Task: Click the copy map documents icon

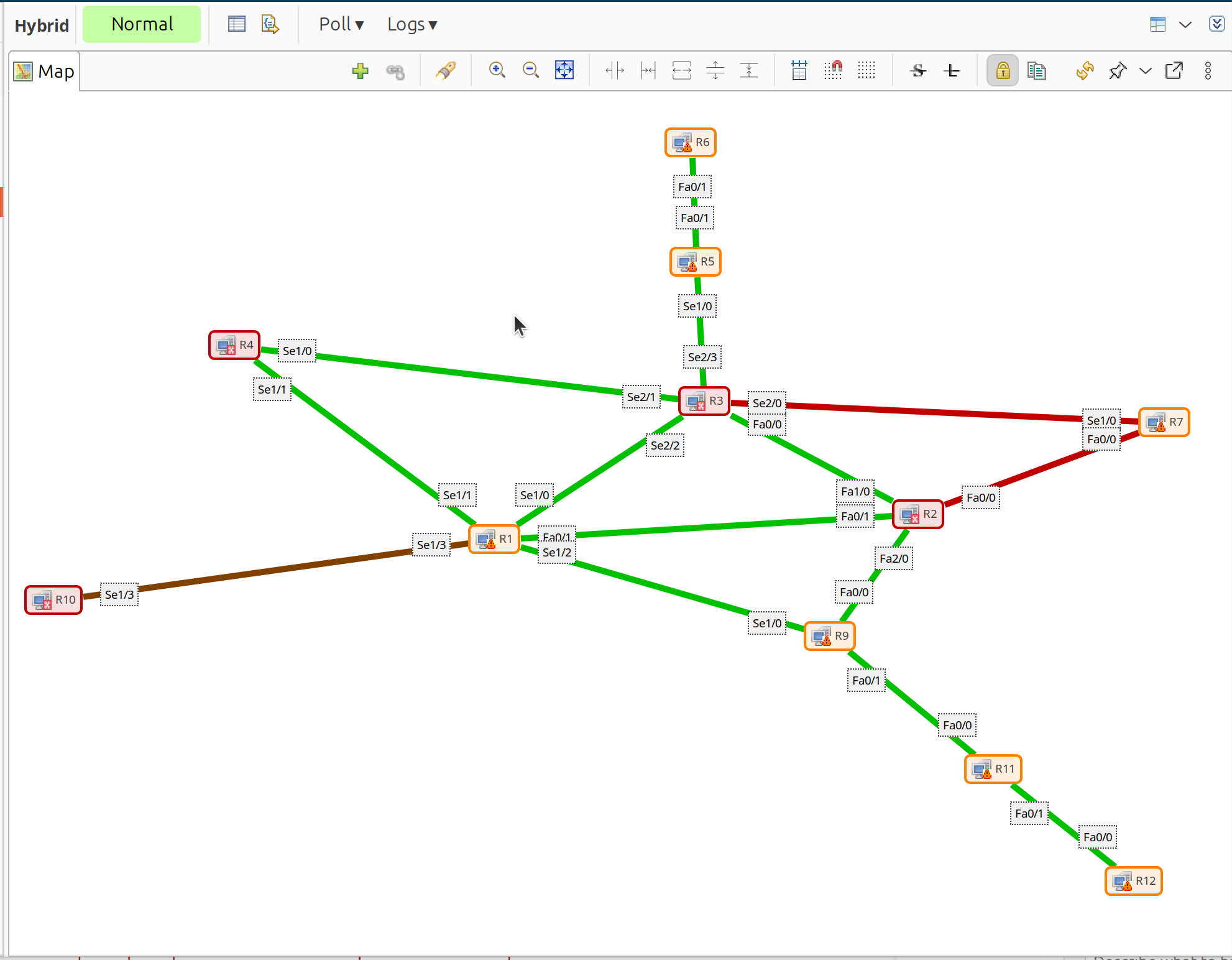Action: (x=1037, y=71)
